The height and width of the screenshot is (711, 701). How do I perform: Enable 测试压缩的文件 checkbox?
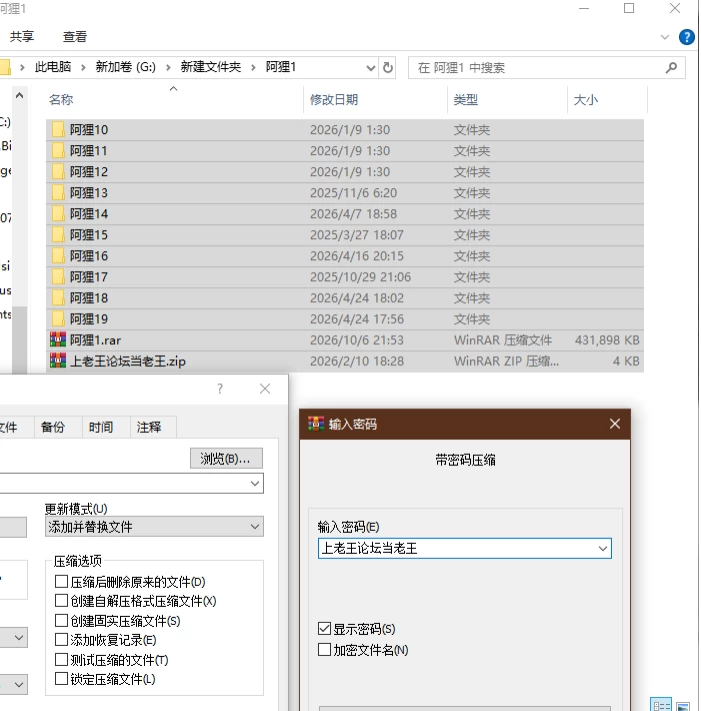pos(61,659)
